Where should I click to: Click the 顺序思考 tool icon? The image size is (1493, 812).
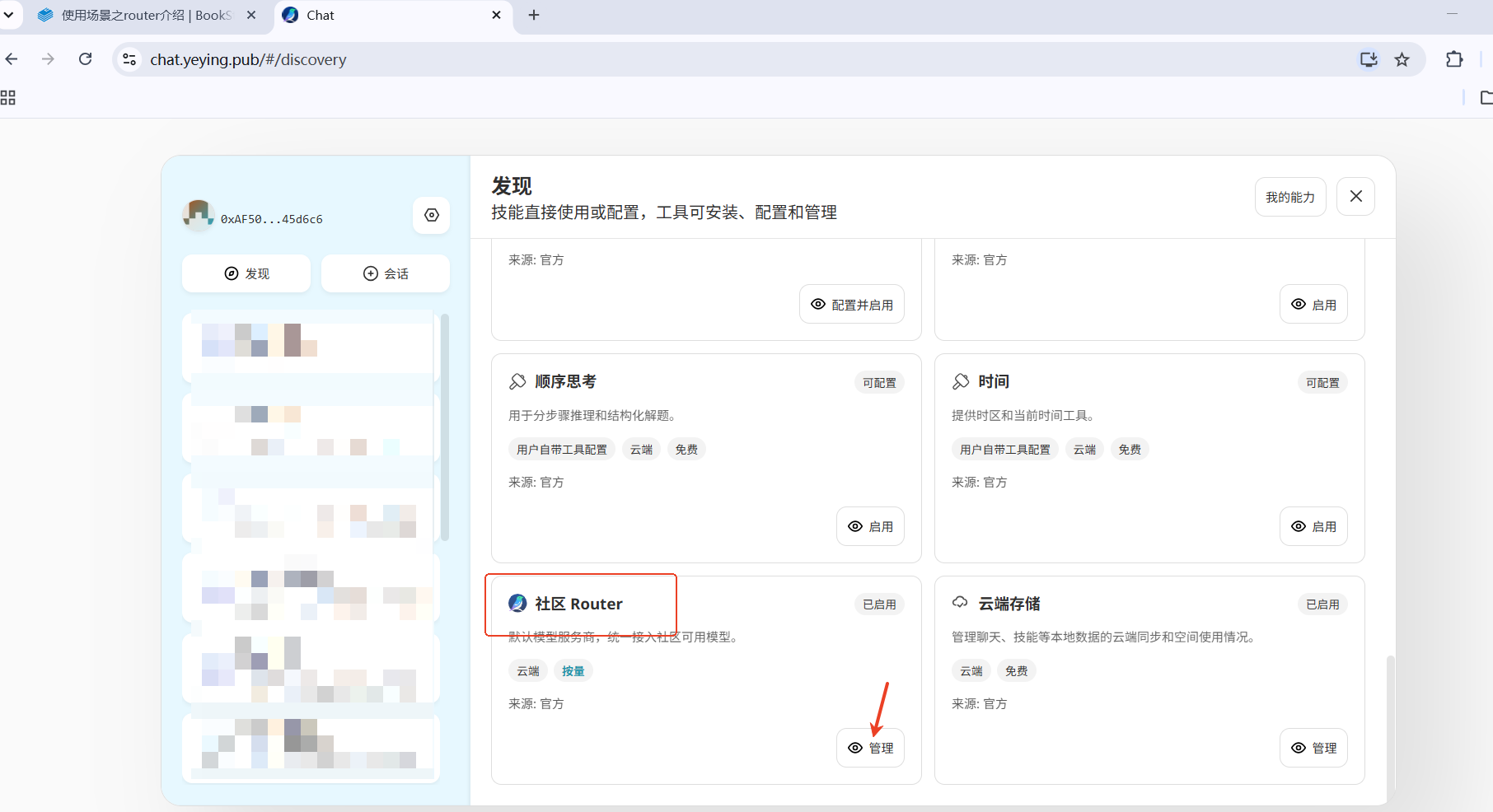pyautogui.click(x=517, y=381)
